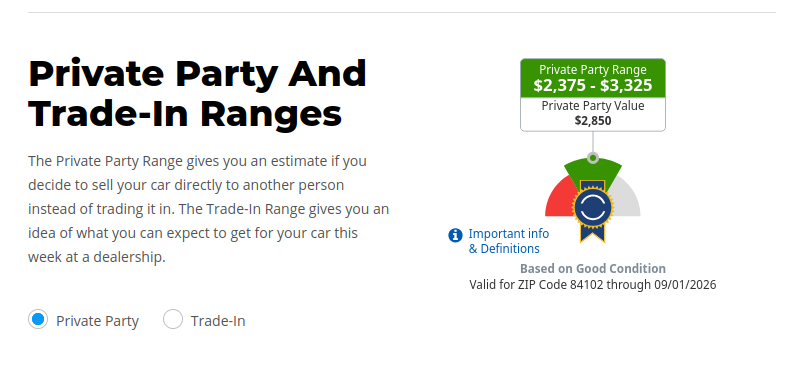The height and width of the screenshot is (385, 804).
Task: Click the connector line above the gauge
Action: 593,142
